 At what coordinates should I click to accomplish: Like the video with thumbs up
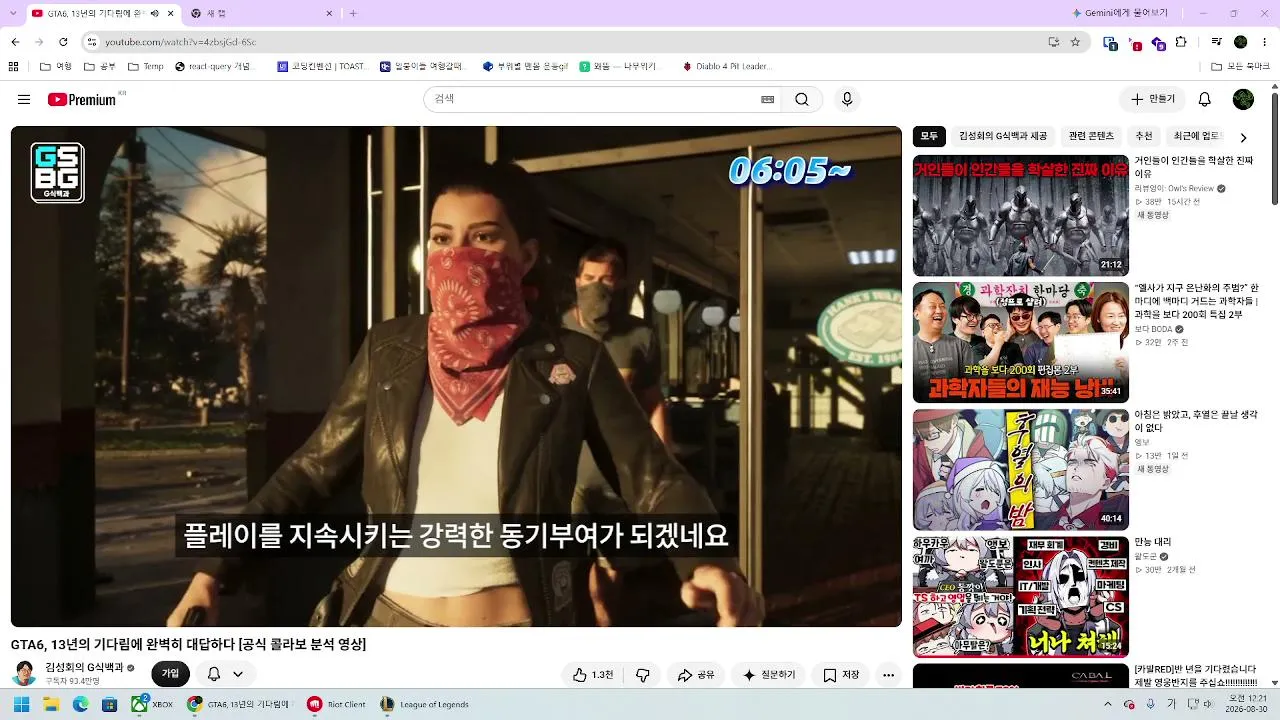593,675
